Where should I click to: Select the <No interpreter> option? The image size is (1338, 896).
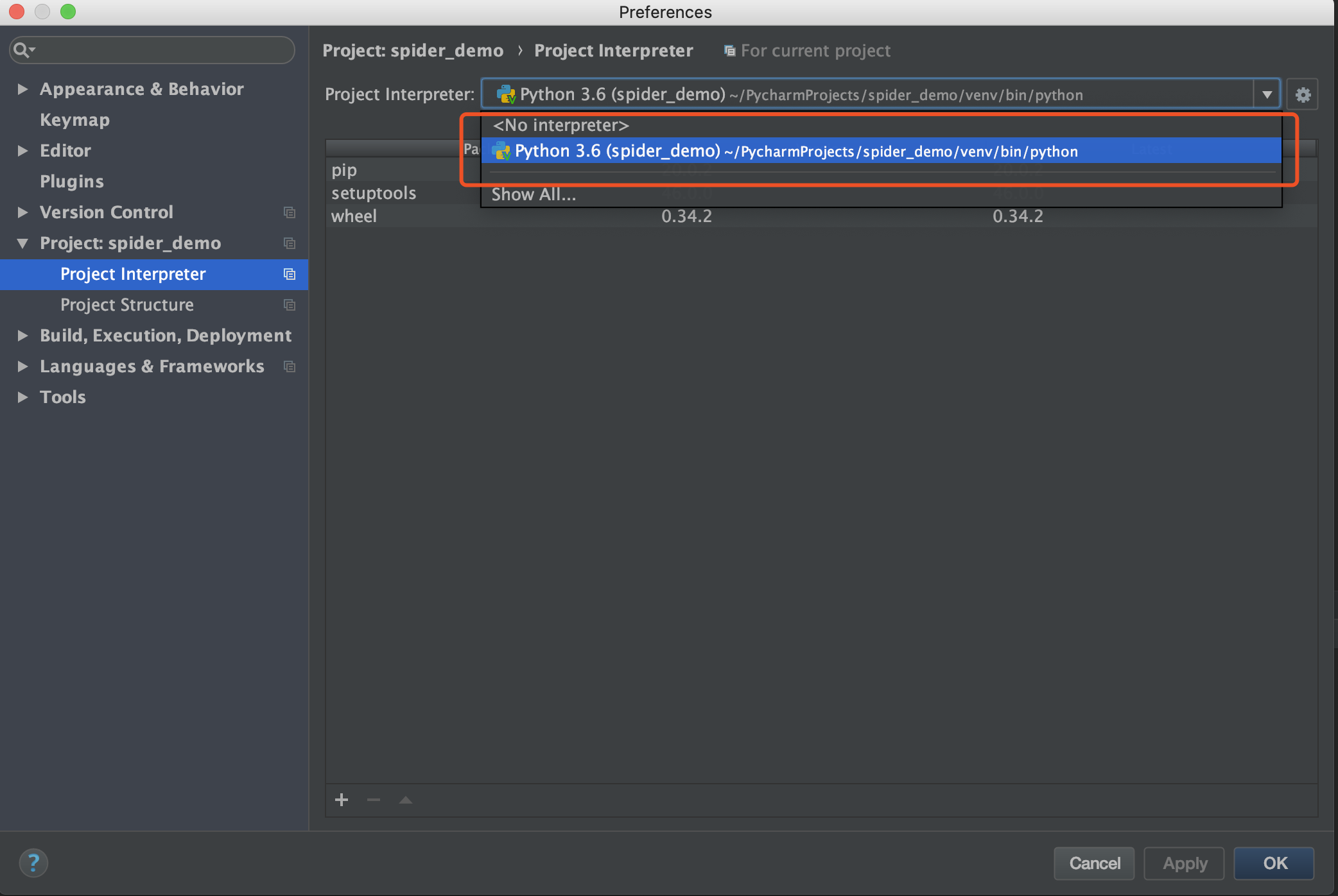point(560,125)
